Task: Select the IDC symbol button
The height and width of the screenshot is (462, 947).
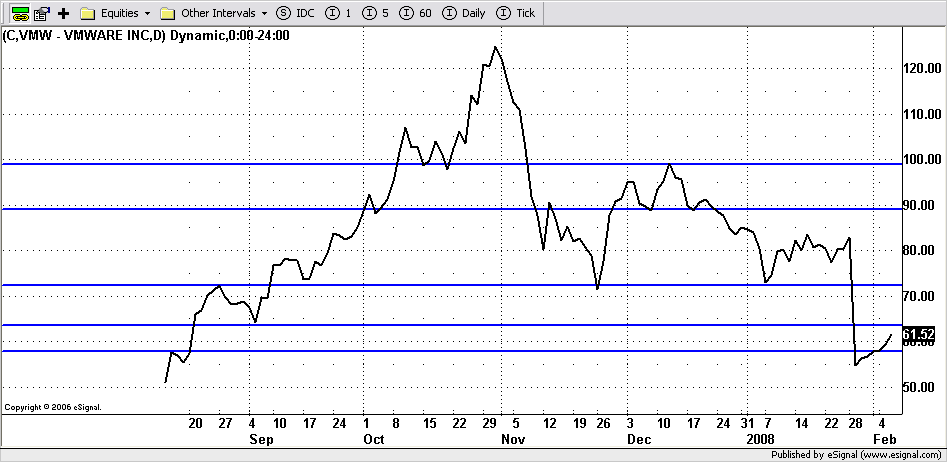Action: 295,13
